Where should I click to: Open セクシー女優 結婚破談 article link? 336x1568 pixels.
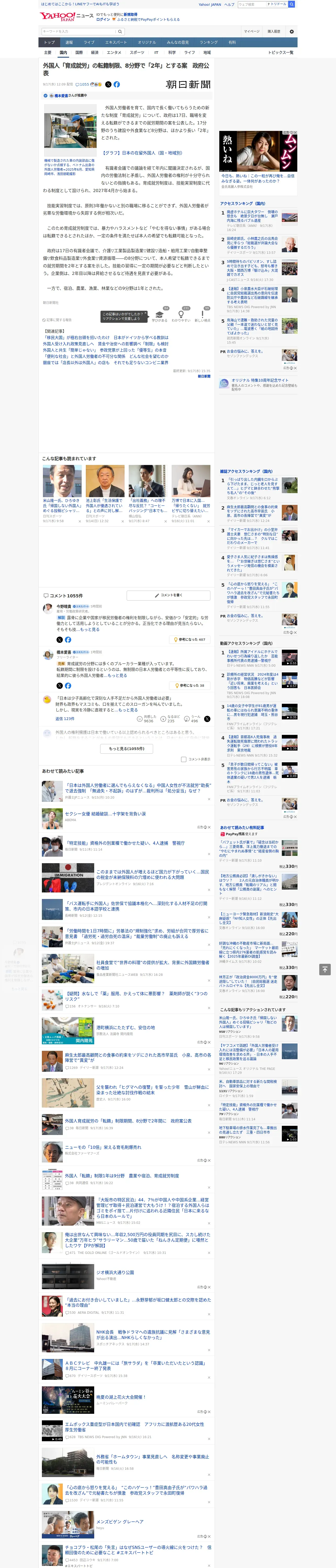click(105, 814)
